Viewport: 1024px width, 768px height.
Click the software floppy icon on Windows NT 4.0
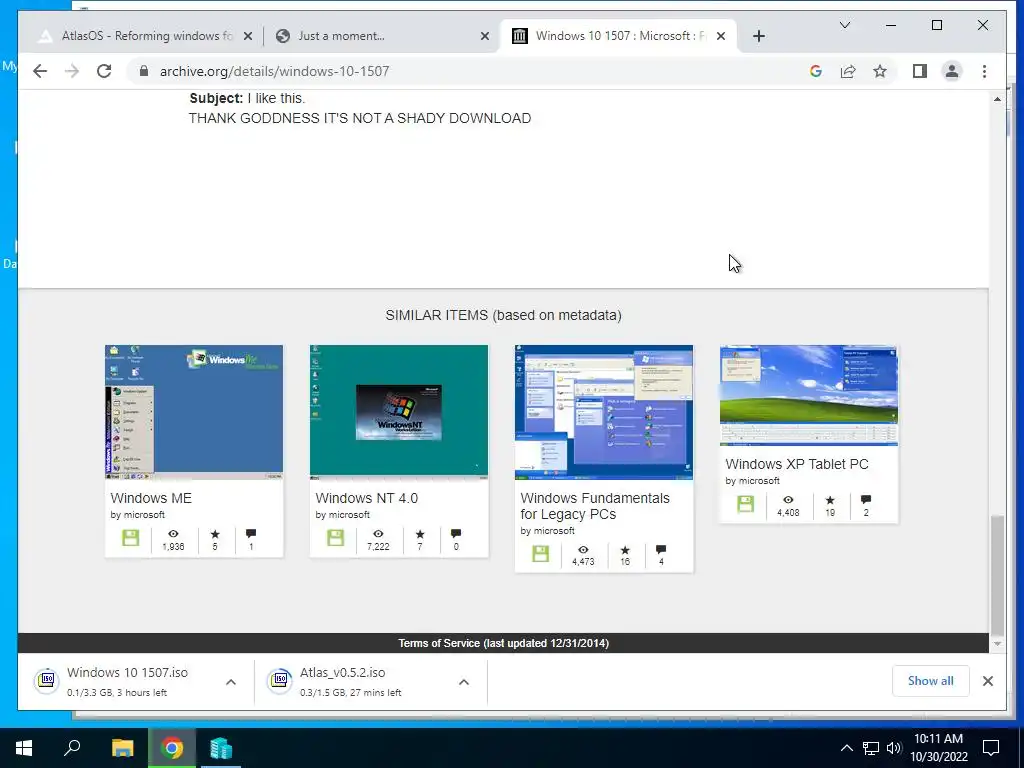[336, 538]
